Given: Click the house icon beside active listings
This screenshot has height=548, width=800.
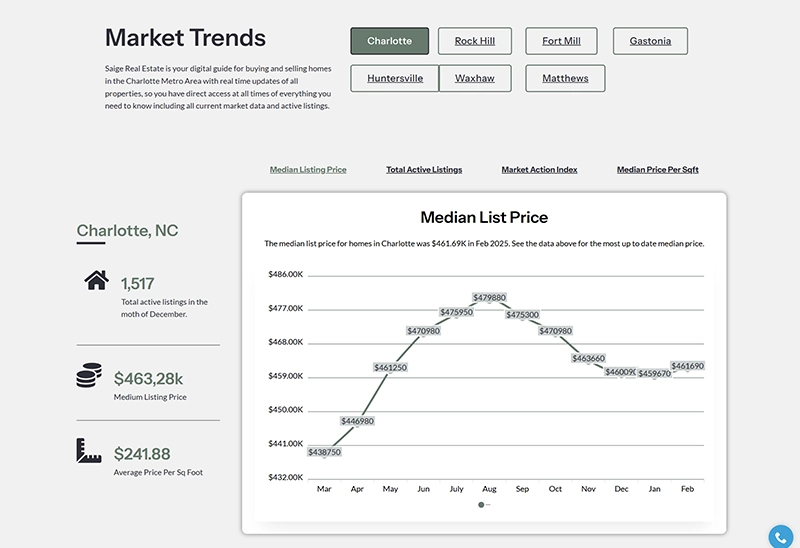Looking at the screenshot, I should click(96, 281).
